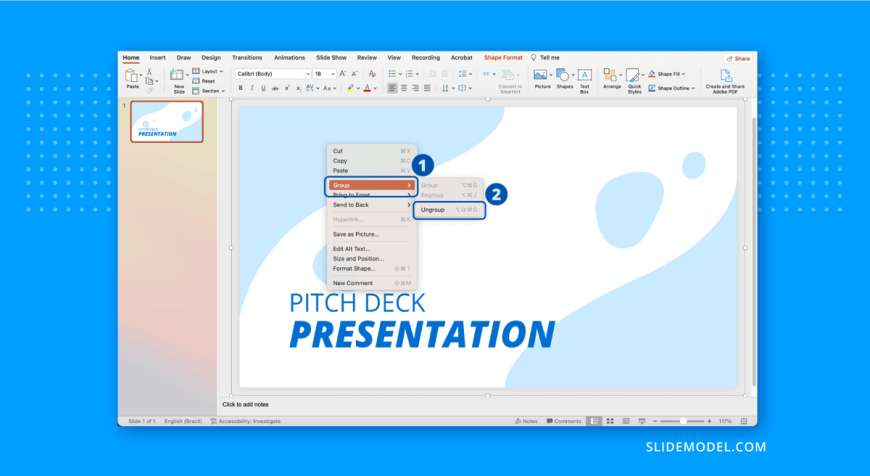Click the Format Painter brush icon
The image size is (870, 476).
point(149,90)
